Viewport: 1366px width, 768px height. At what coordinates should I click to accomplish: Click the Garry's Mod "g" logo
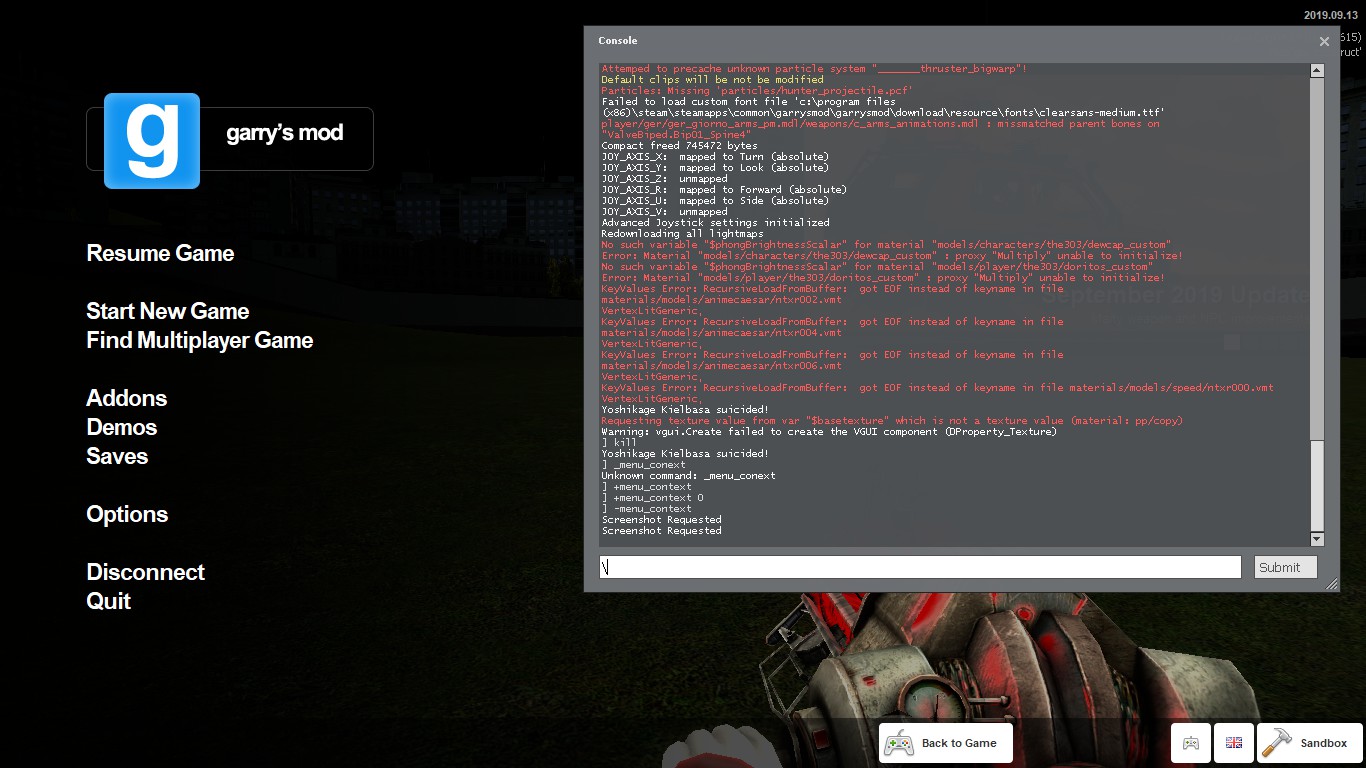(x=152, y=141)
